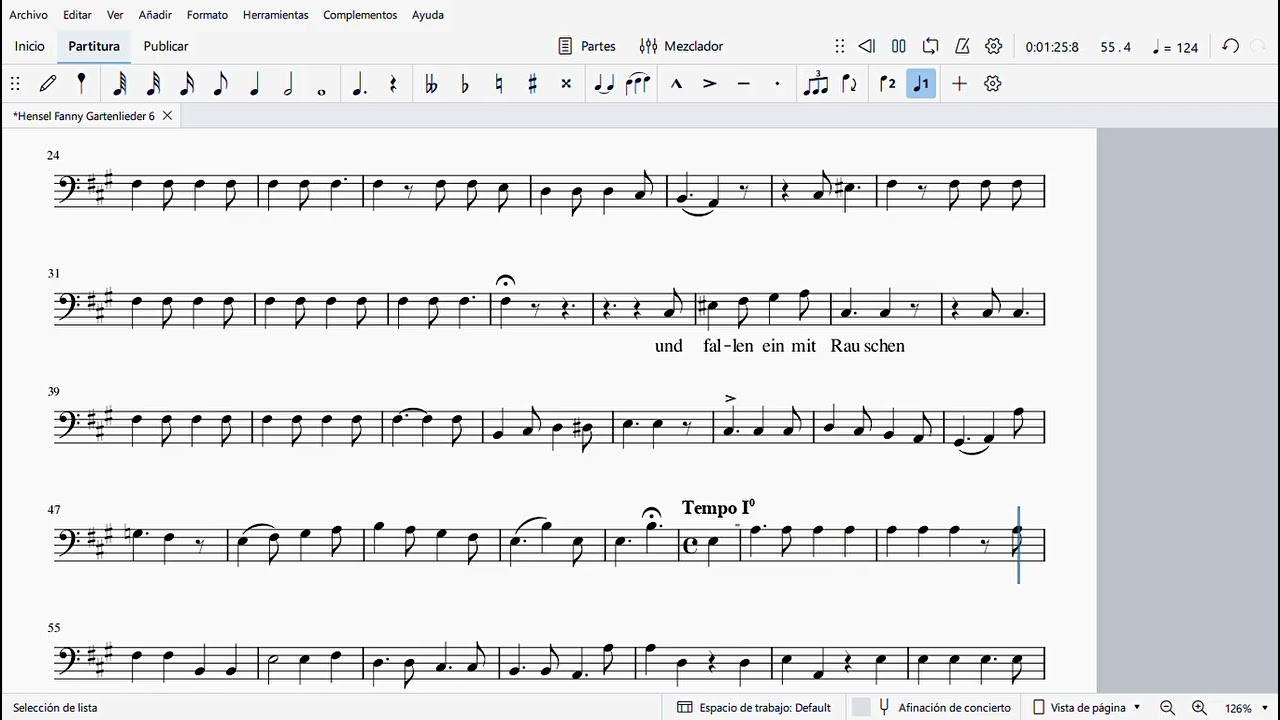Switch to voice 1
Image resolution: width=1280 pixels, height=720 pixels.
[x=921, y=84]
